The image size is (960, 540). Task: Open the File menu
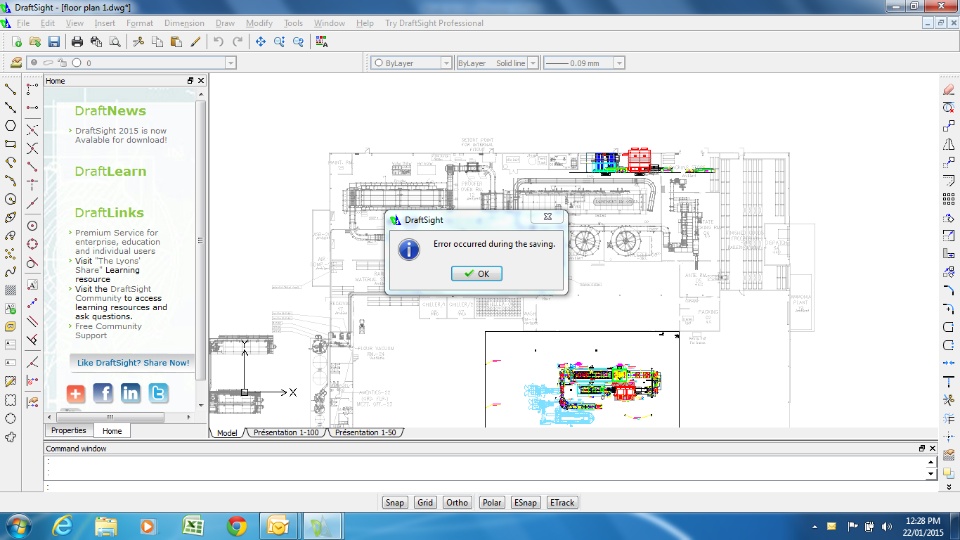pyautogui.click(x=23, y=23)
